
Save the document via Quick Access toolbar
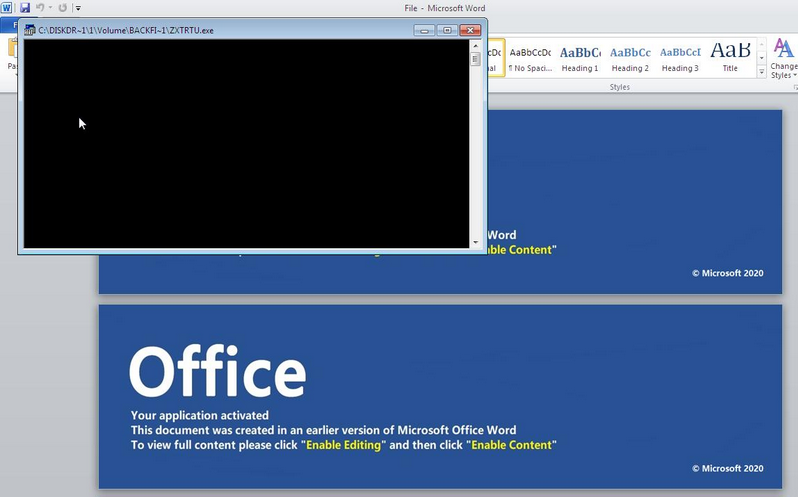[x=25, y=8]
